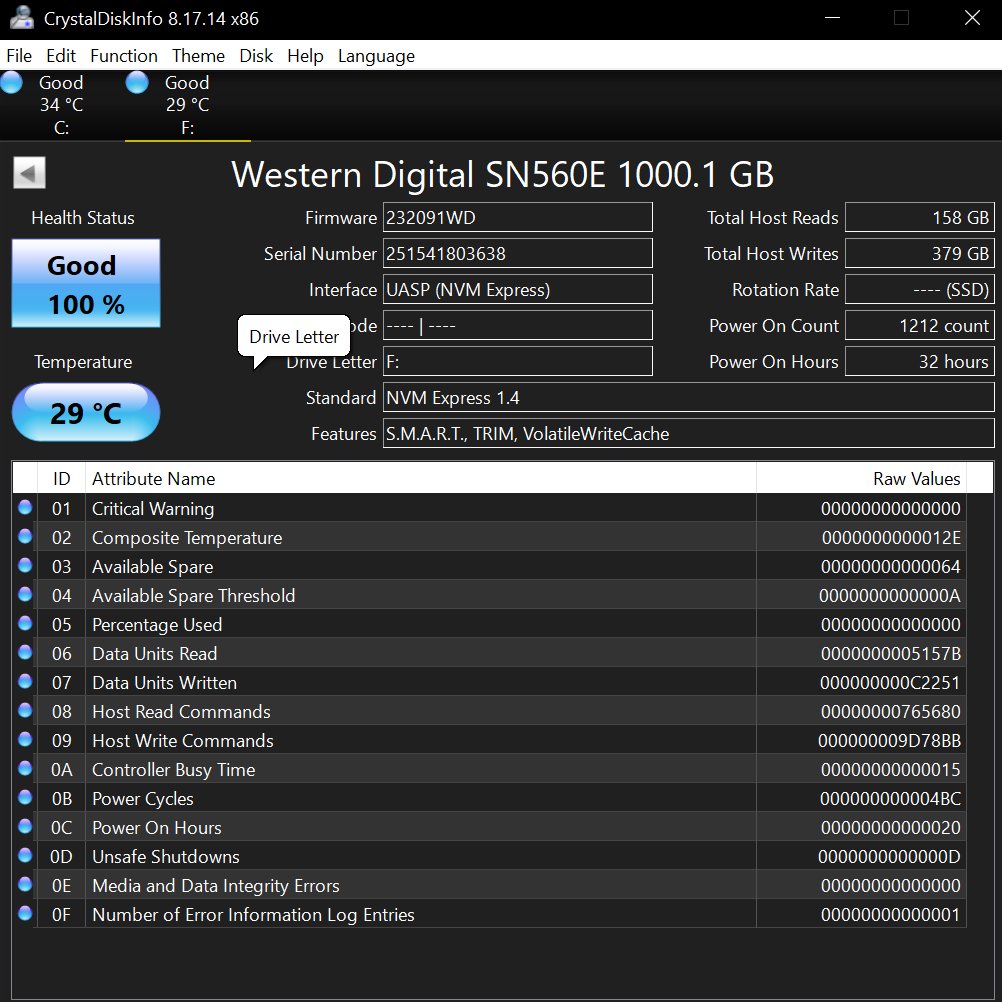
Task: Click the Power On Hours value 32 hours
Action: pos(920,362)
